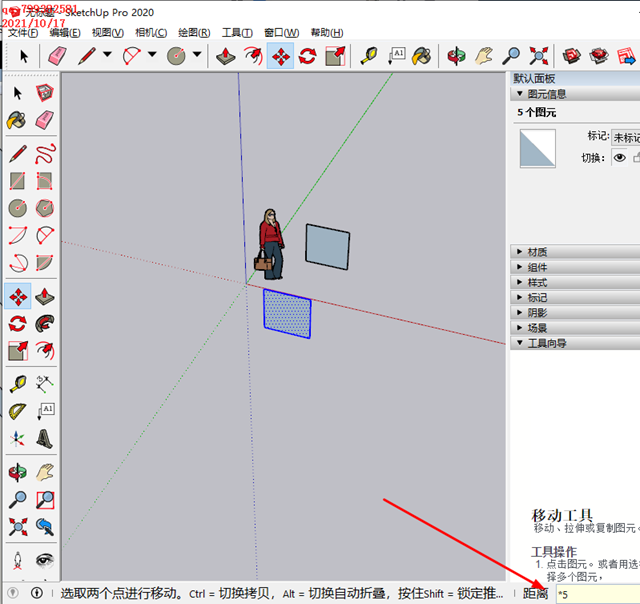Screen dimensions: 640x604
Task: Pick the Tape Measure tool in top toolbar
Action: (x=369, y=56)
